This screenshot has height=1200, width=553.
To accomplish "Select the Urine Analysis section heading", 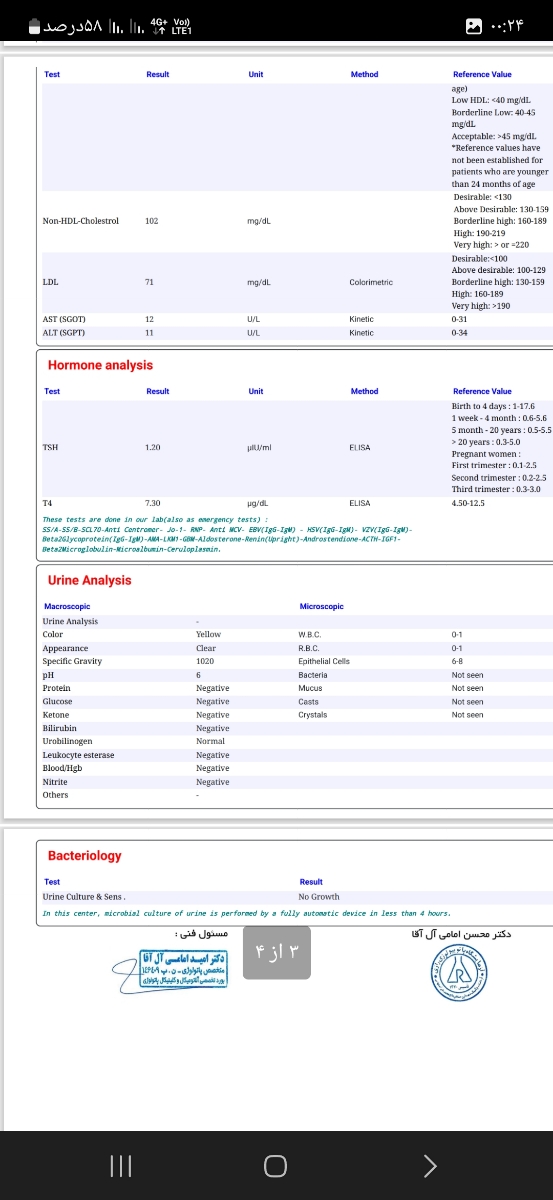I will pos(89,580).
